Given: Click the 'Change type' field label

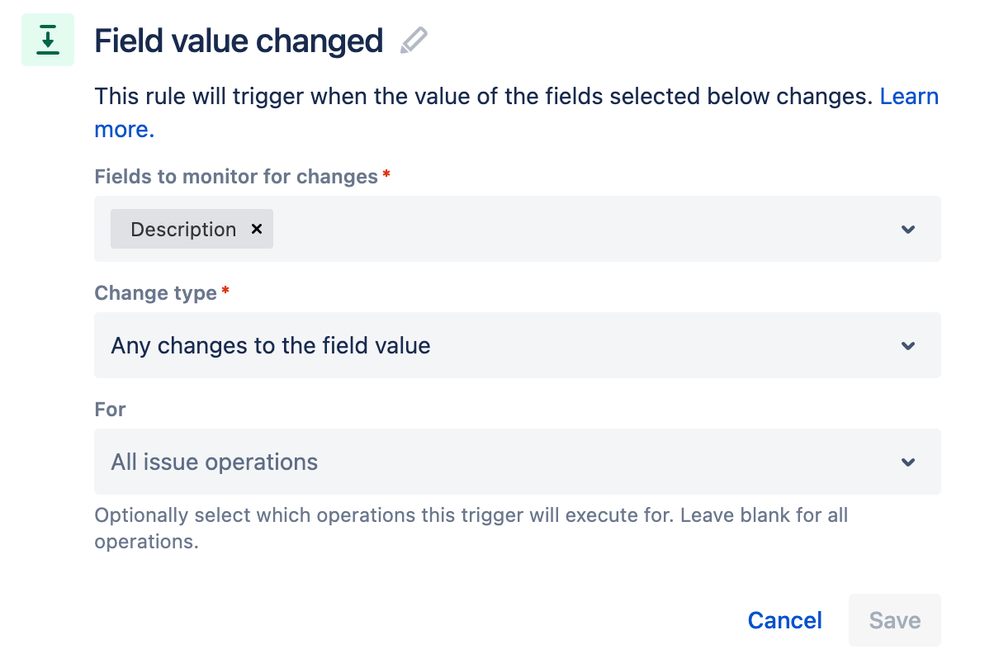Looking at the screenshot, I should click(x=155, y=293).
